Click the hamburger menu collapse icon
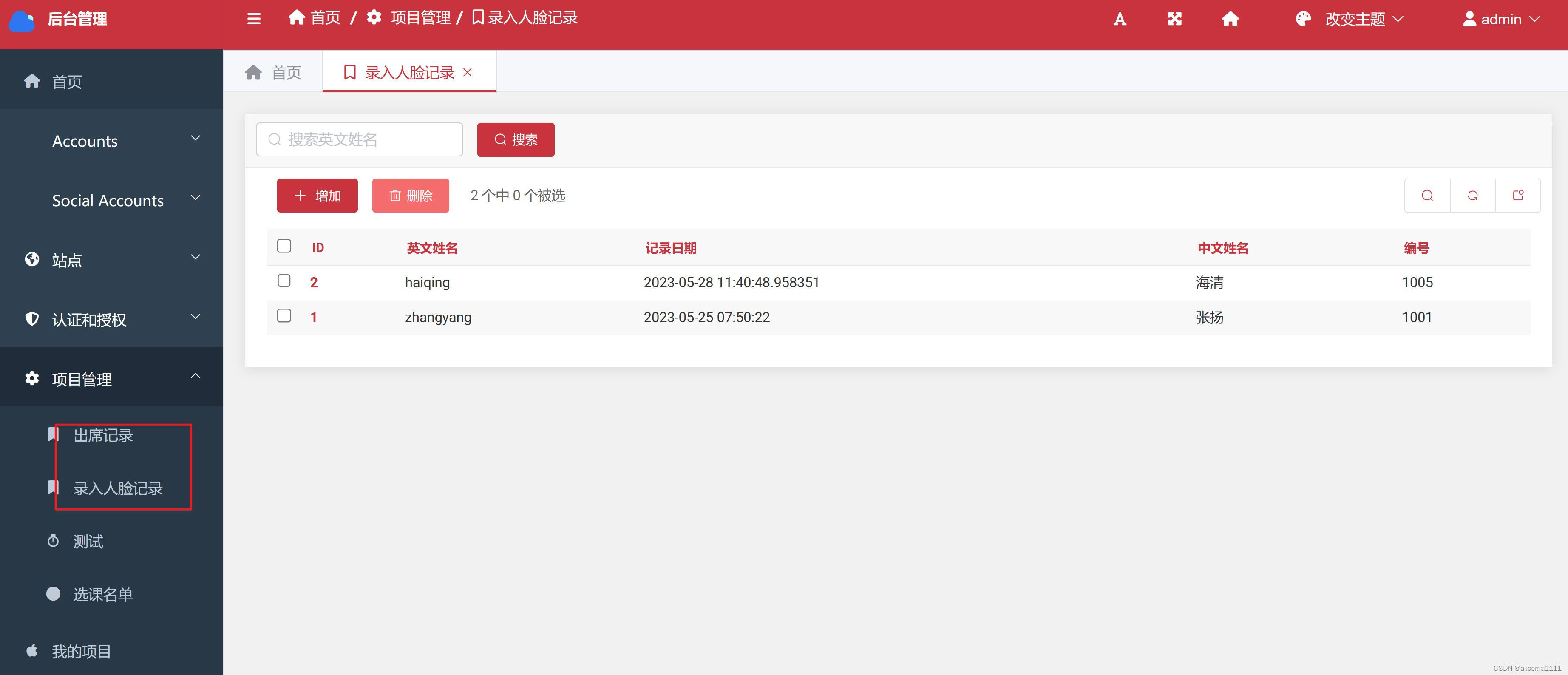 (x=254, y=19)
